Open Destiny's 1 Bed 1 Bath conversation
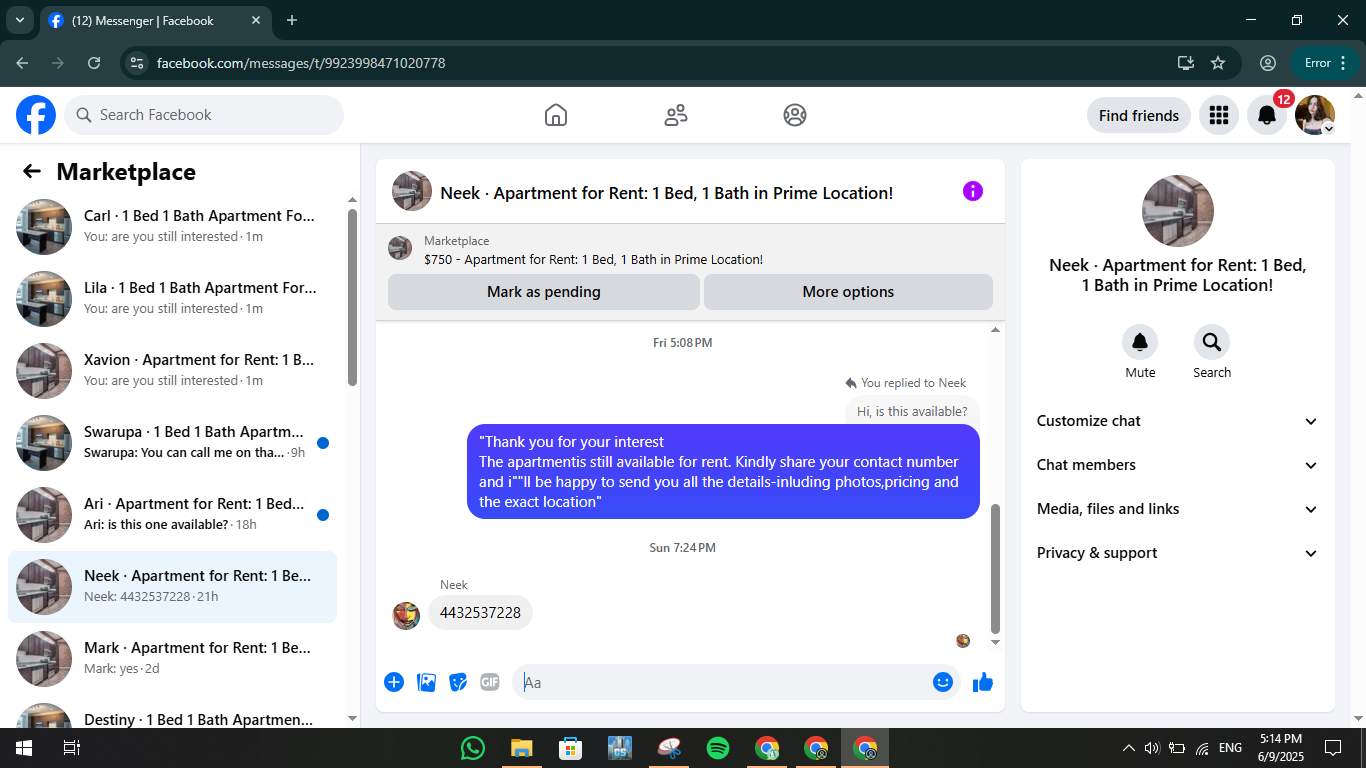This screenshot has height=768, width=1366. point(172,714)
